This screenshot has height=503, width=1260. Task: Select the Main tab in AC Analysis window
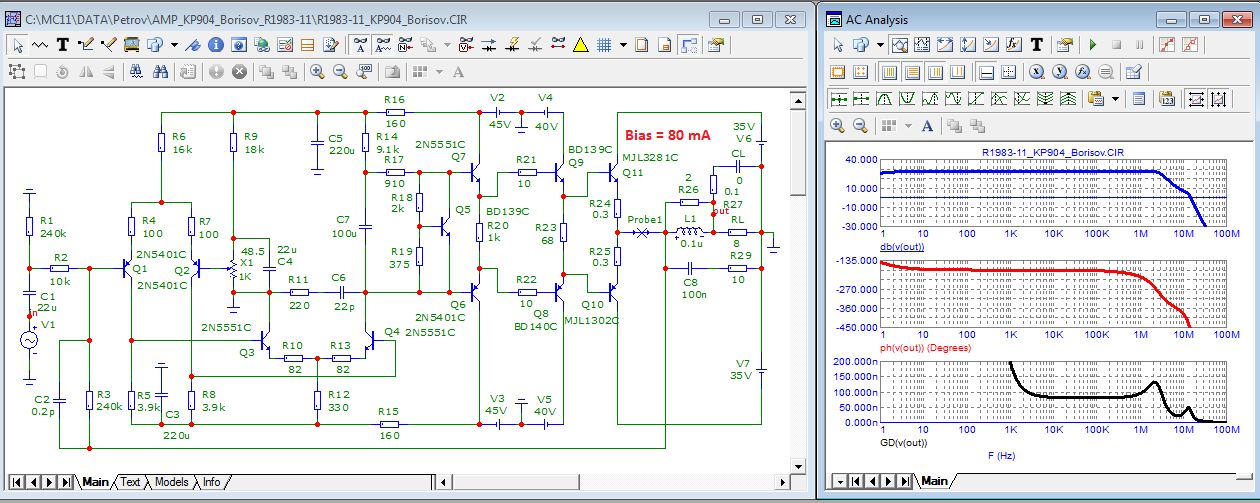pyautogui.click(x=935, y=481)
